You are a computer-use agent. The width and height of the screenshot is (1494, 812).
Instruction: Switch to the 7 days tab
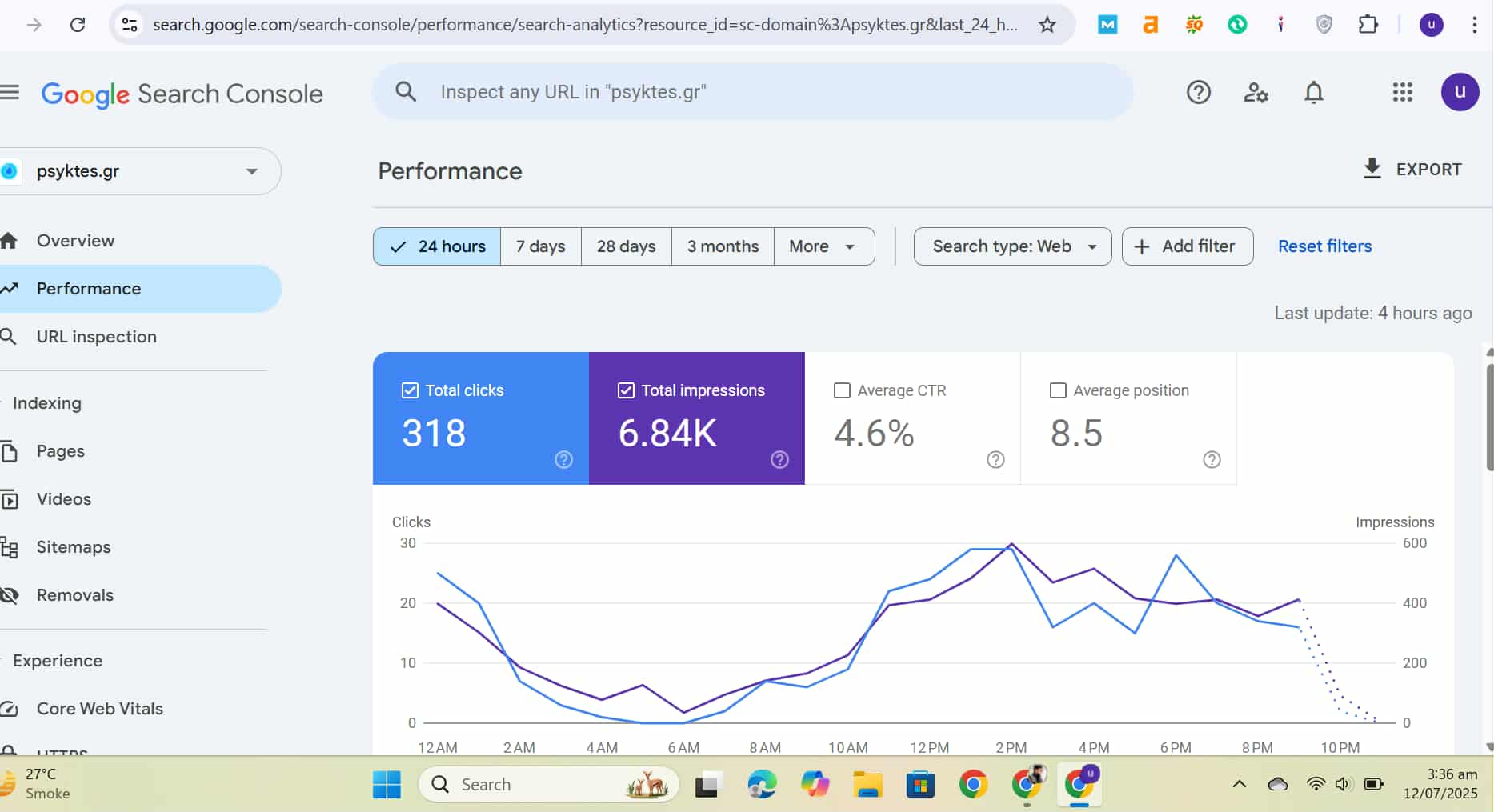(540, 246)
